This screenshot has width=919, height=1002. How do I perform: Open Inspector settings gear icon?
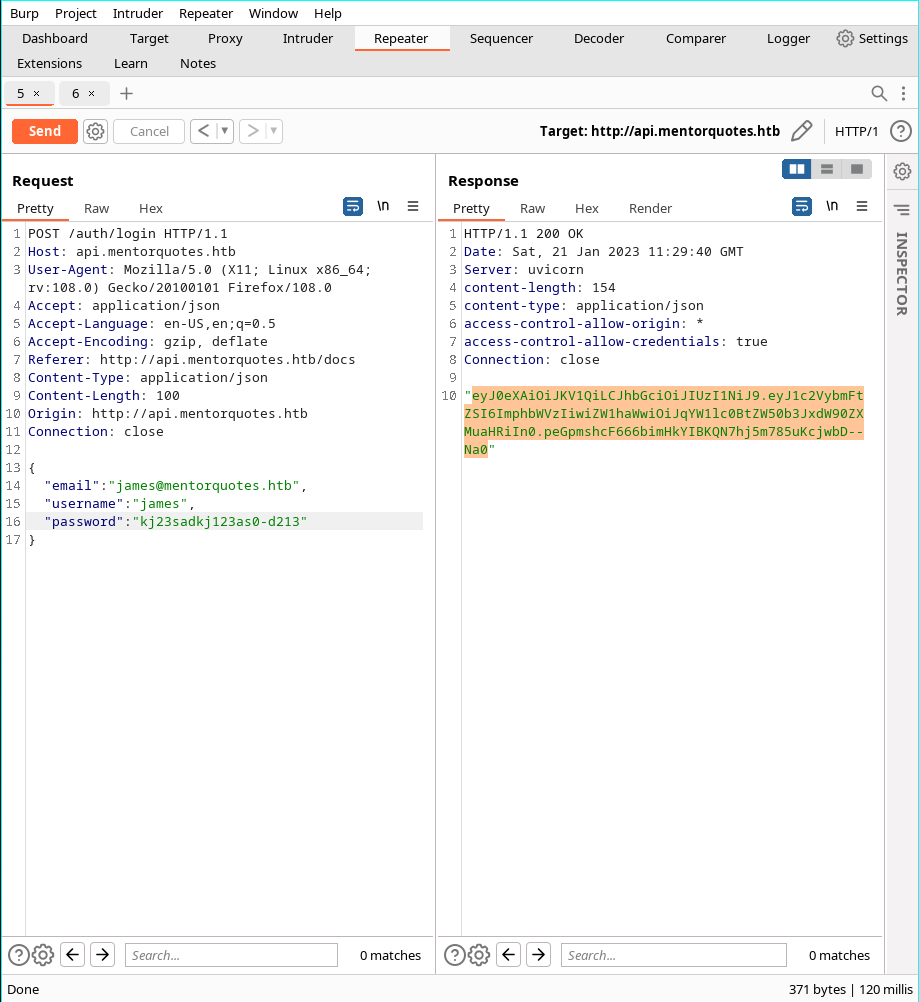[x=902, y=171]
